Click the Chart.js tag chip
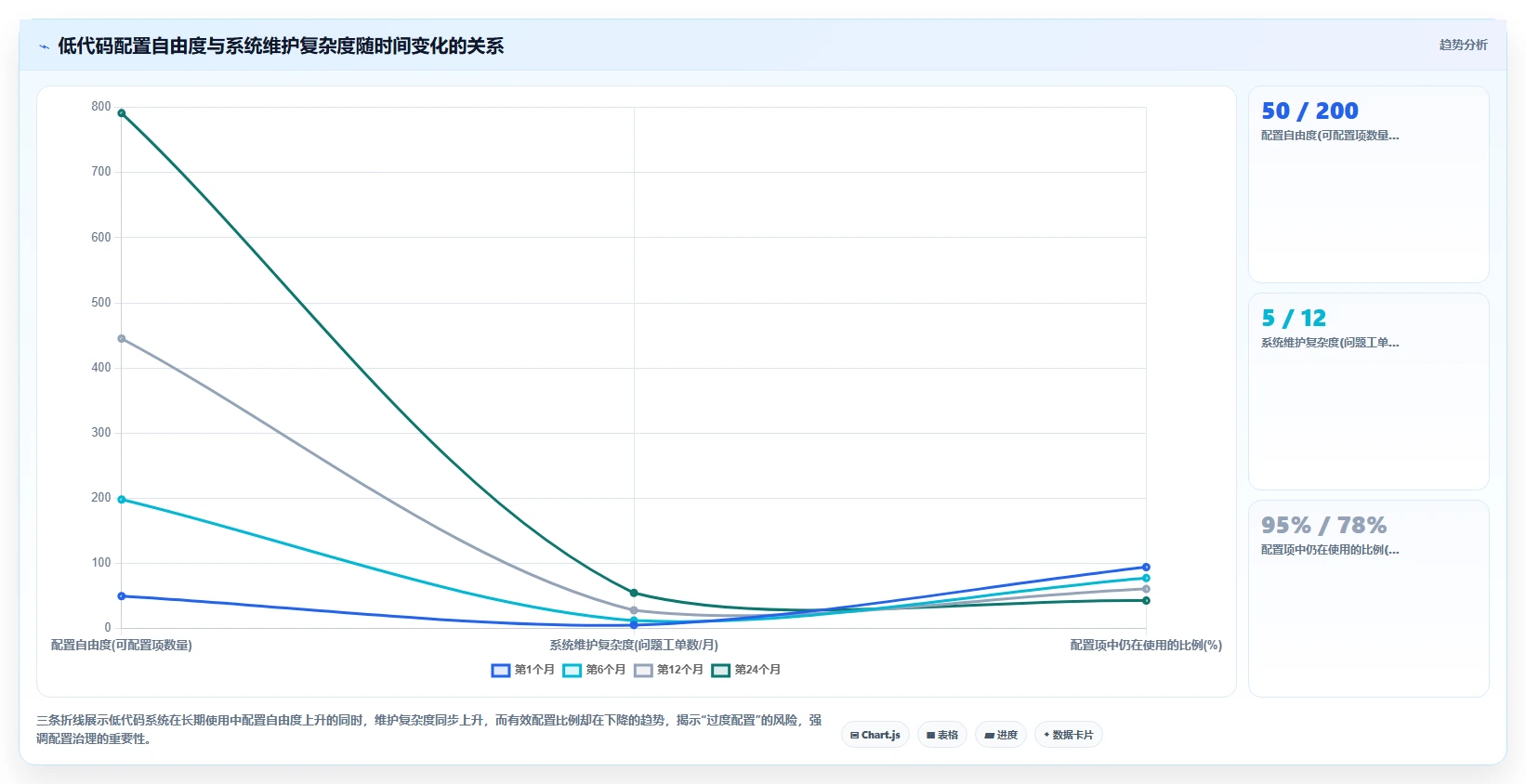The width and height of the screenshot is (1526, 784). (875, 735)
